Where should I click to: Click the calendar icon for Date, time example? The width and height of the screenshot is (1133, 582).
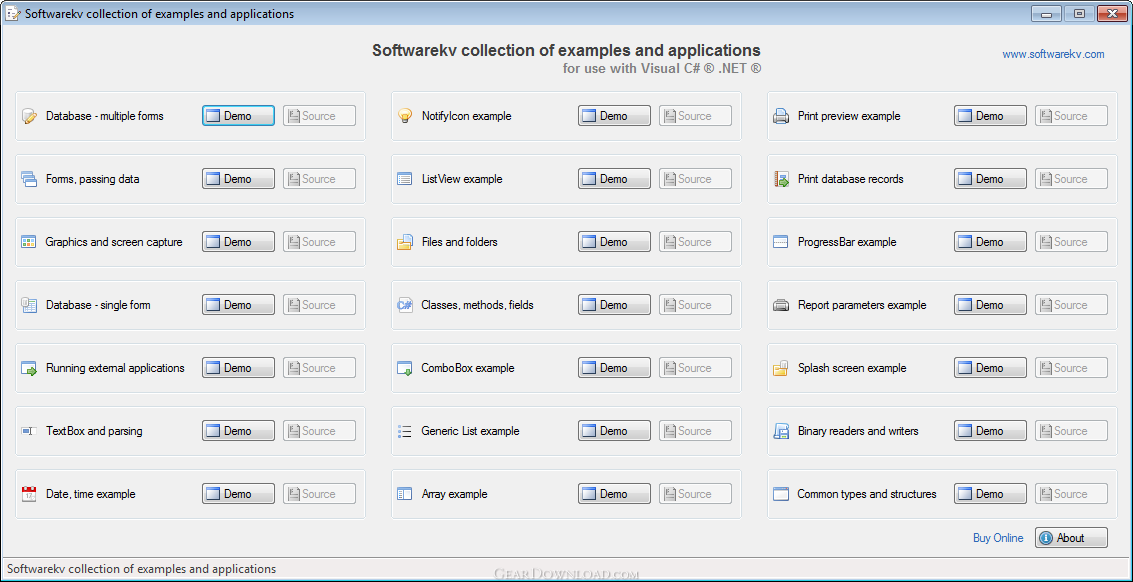[x=29, y=494]
